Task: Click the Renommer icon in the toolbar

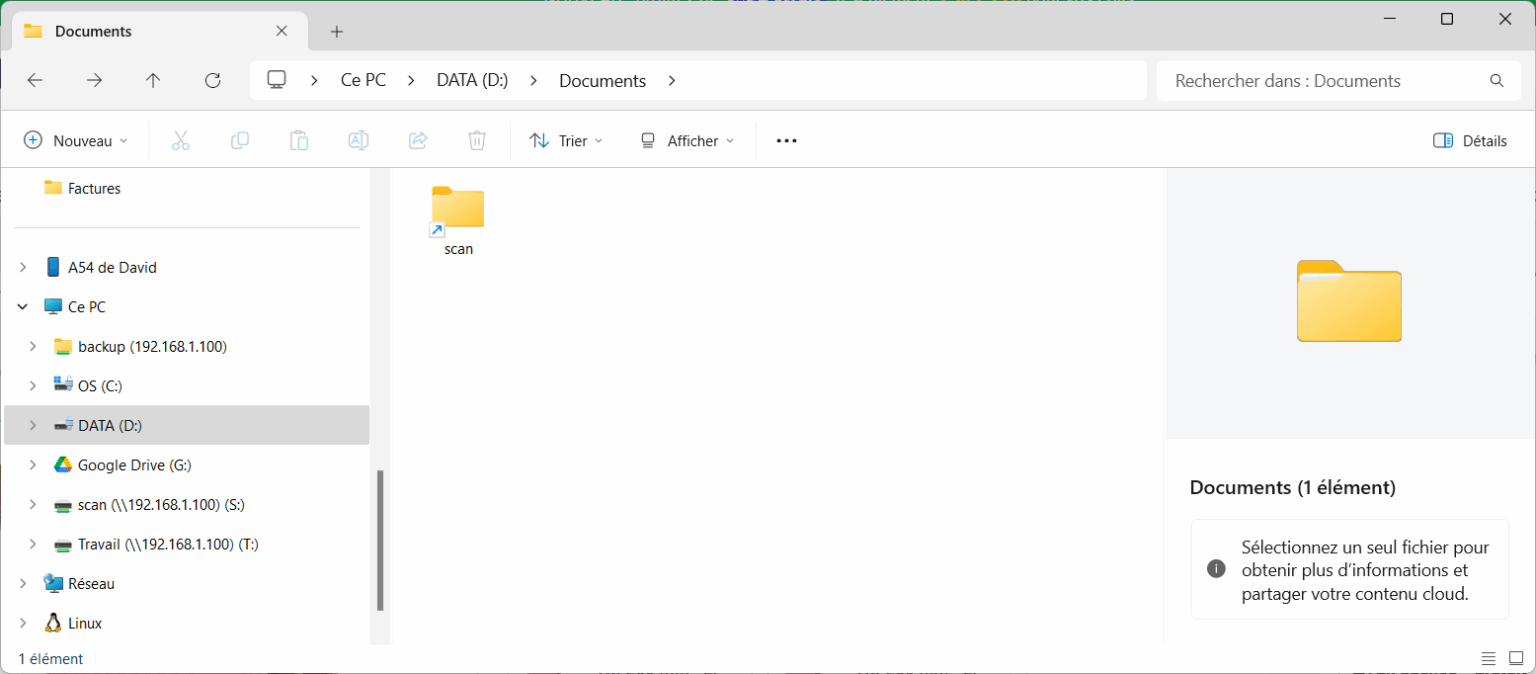Action: pos(358,140)
